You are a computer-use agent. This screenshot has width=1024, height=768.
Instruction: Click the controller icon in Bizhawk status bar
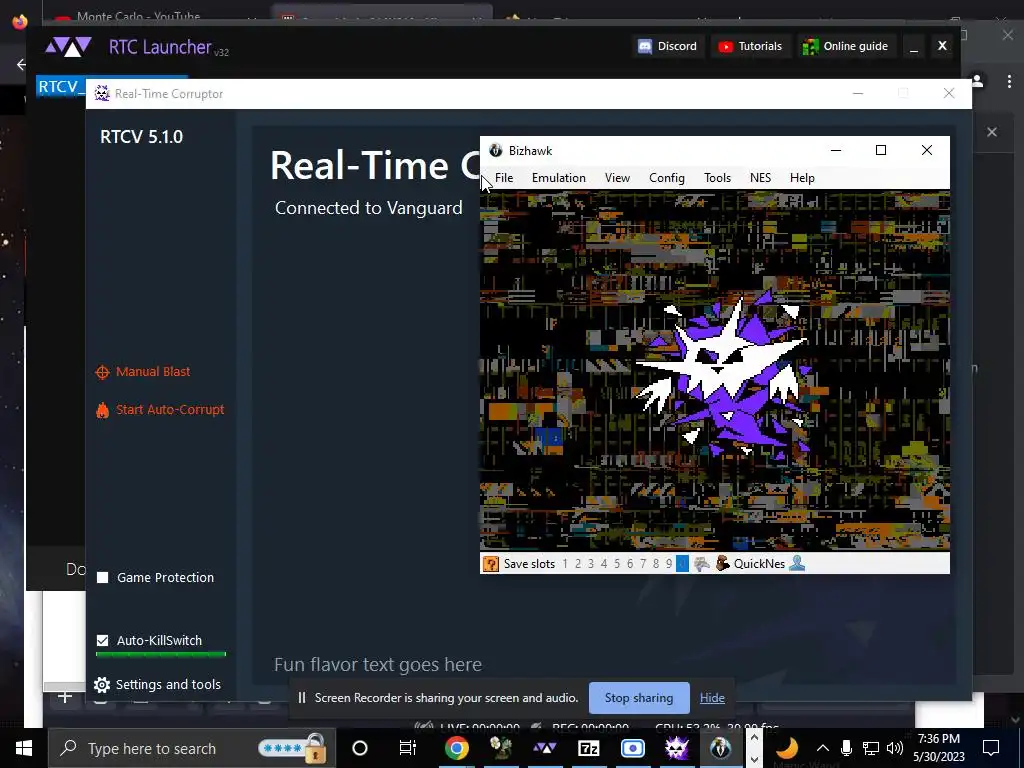702,564
